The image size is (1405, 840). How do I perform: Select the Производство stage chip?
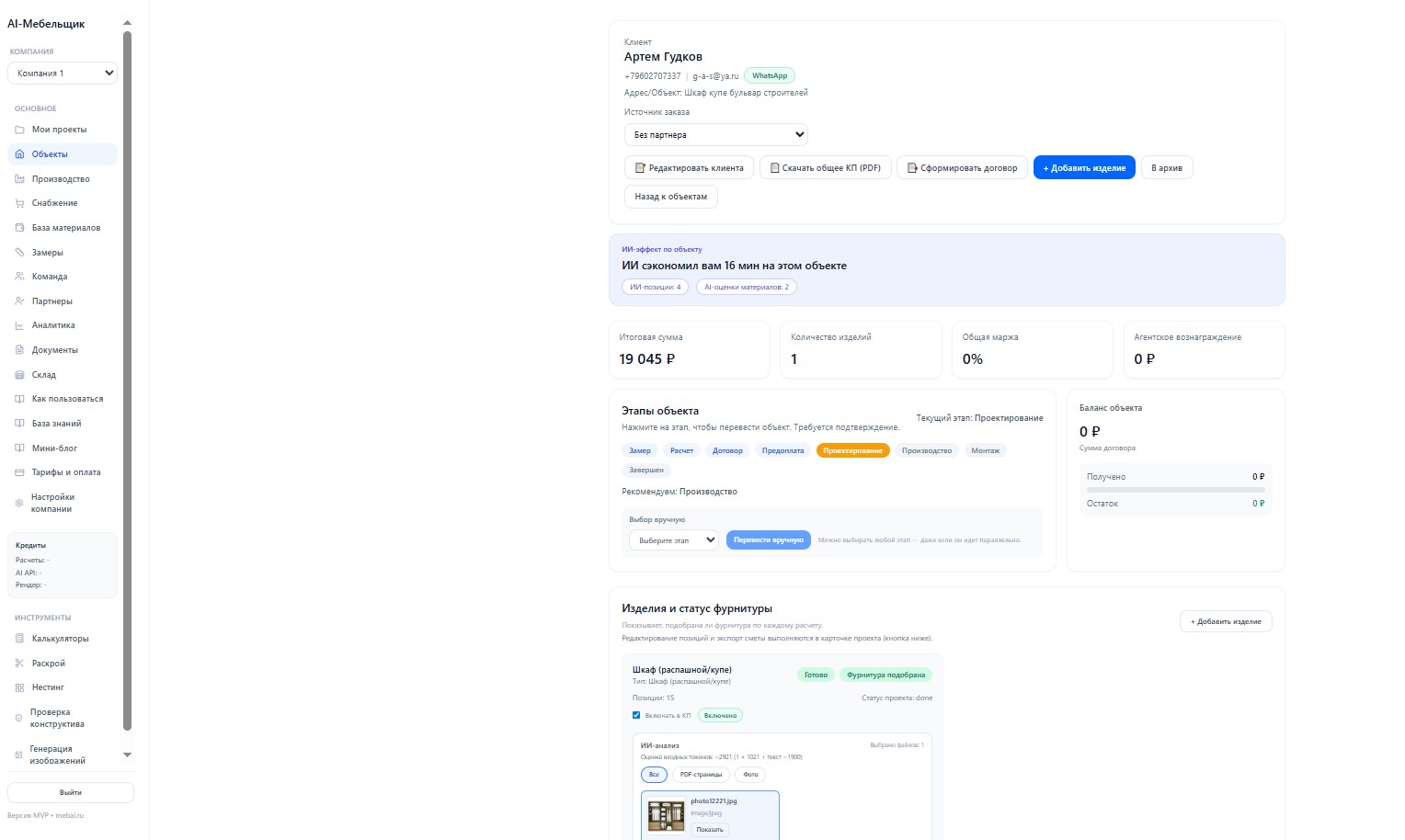(x=926, y=450)
